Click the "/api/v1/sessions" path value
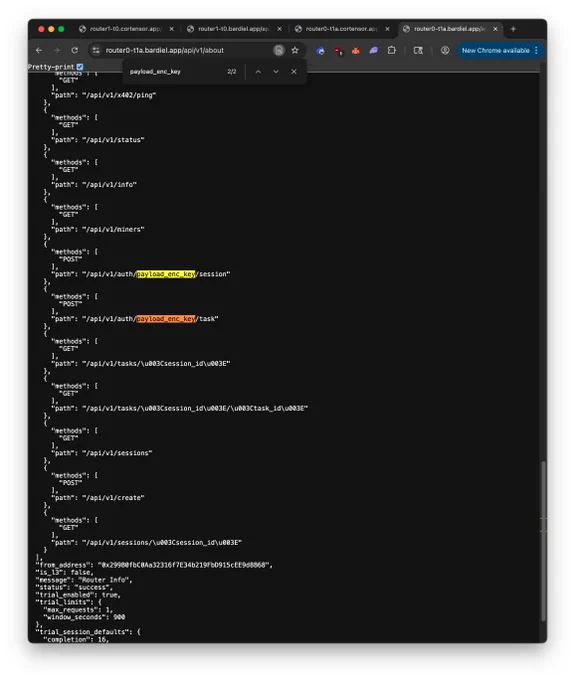The image size is (575, 680). point(117,453)
